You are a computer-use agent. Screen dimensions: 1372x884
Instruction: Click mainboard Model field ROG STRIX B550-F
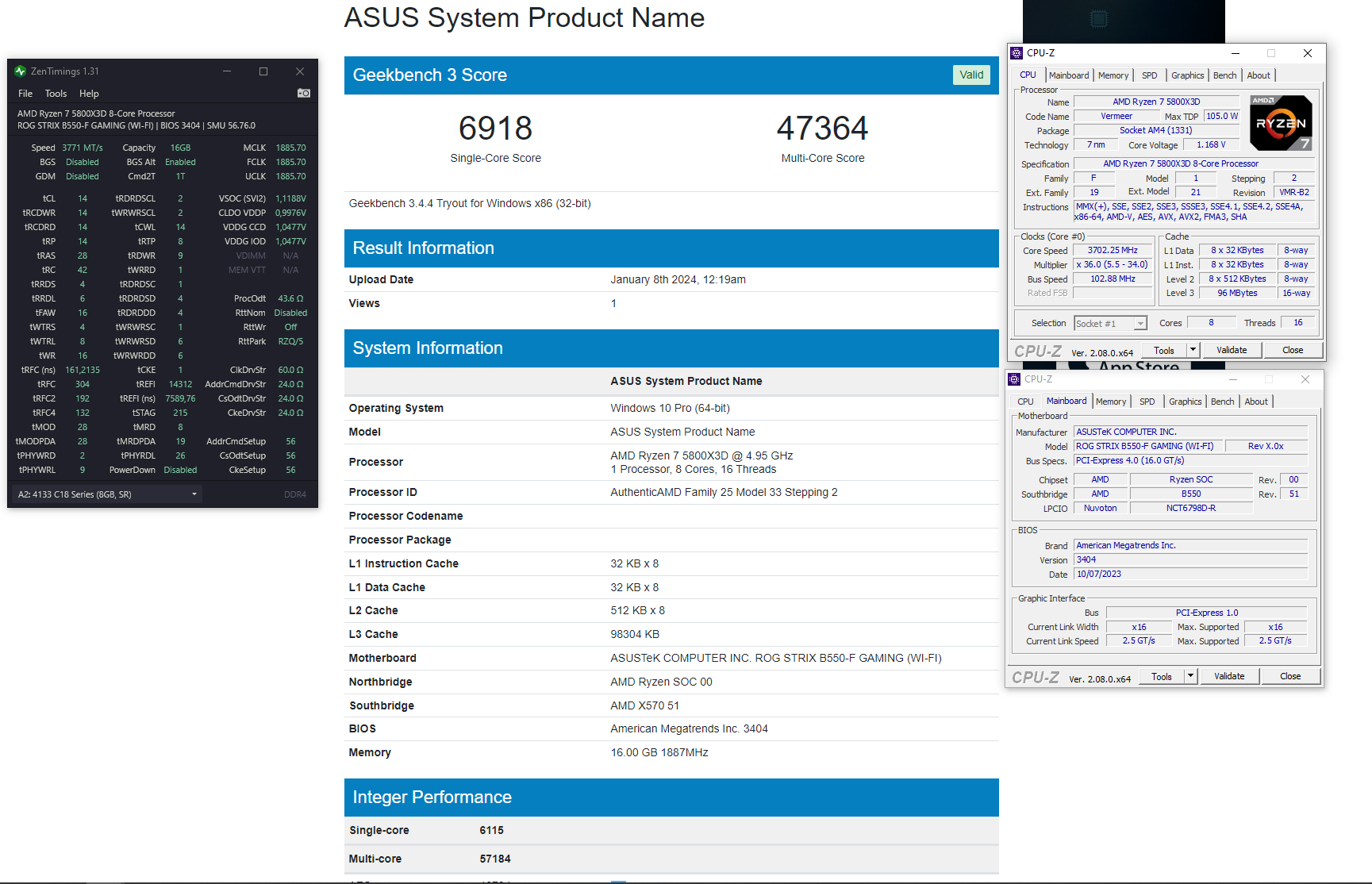pyautogui.click(x=1147, y=446)
